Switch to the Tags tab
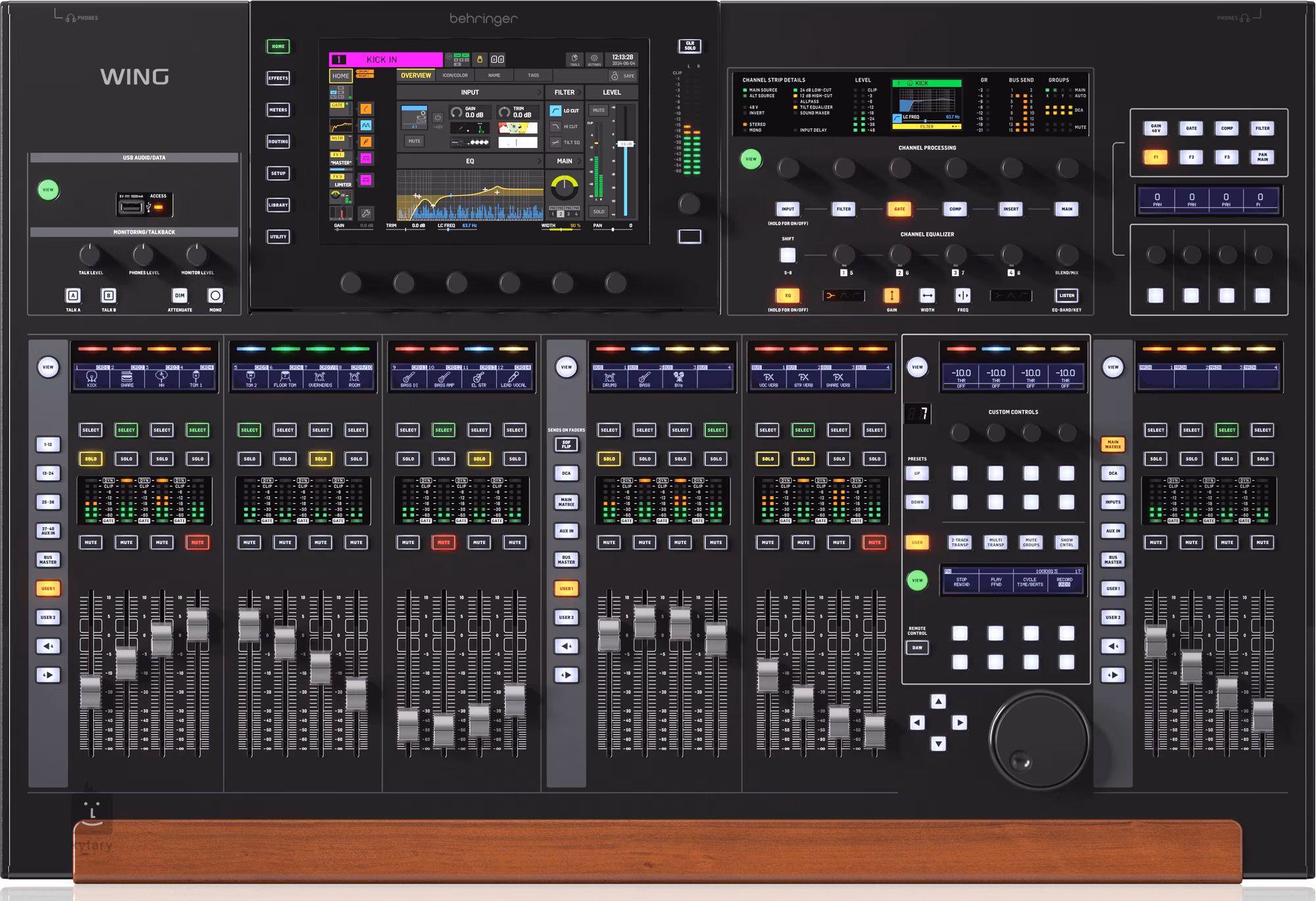1316x901 pixels. (533, 76)
